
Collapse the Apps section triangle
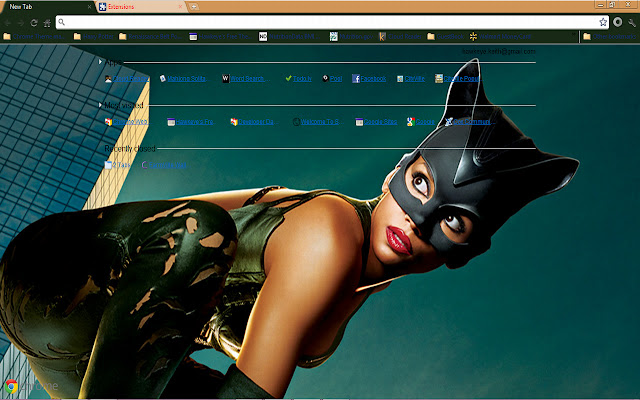point(100,62)
